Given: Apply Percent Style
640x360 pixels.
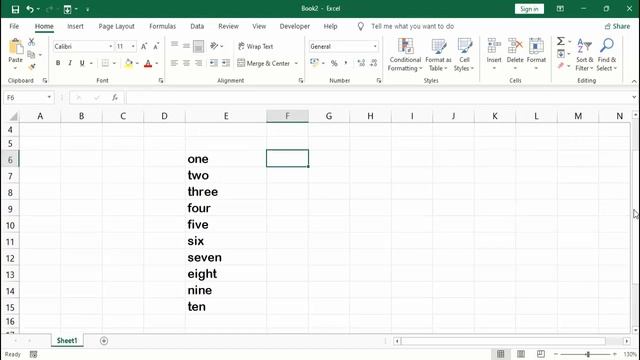Looking at the screenshot, I should point(334,63).
